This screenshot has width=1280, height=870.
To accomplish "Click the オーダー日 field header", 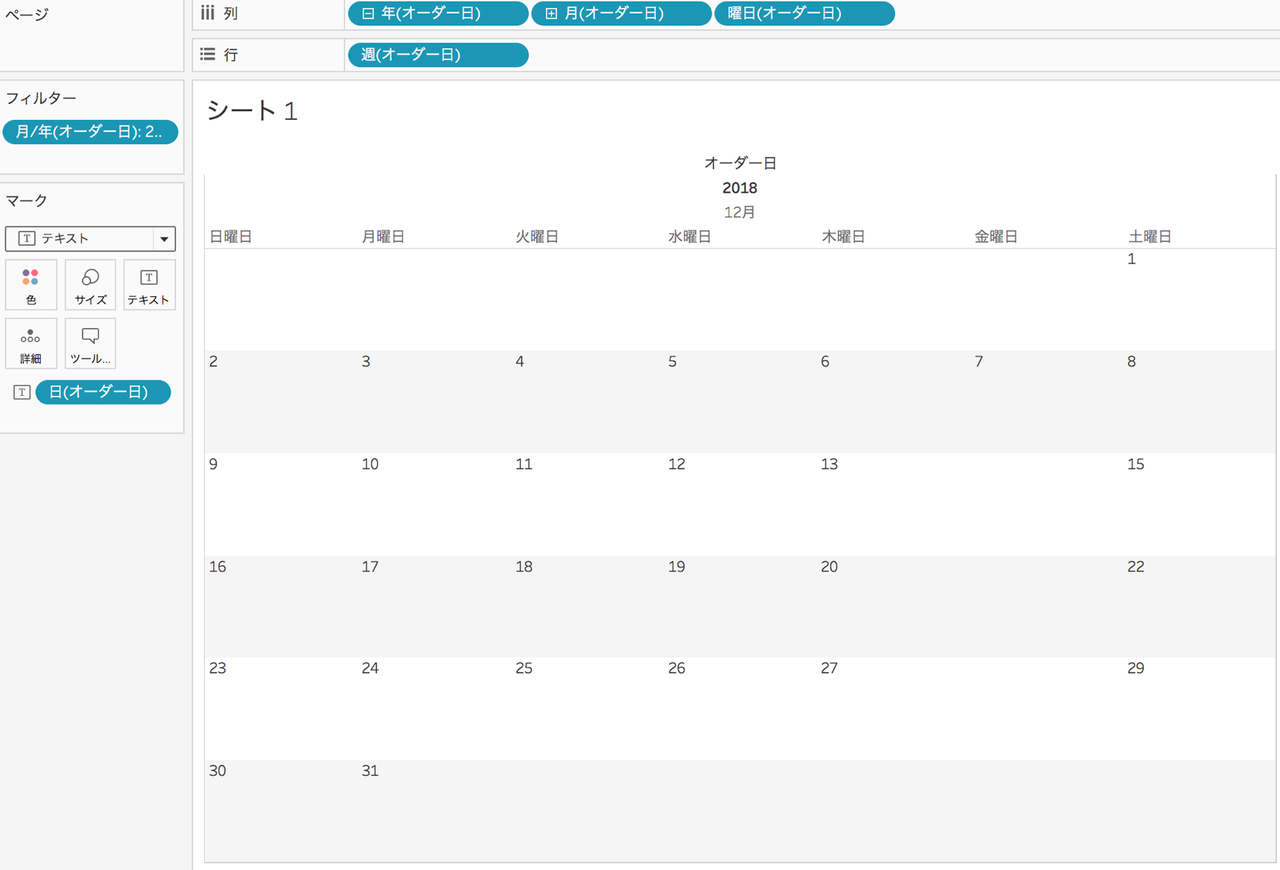I will click(740, 162).
